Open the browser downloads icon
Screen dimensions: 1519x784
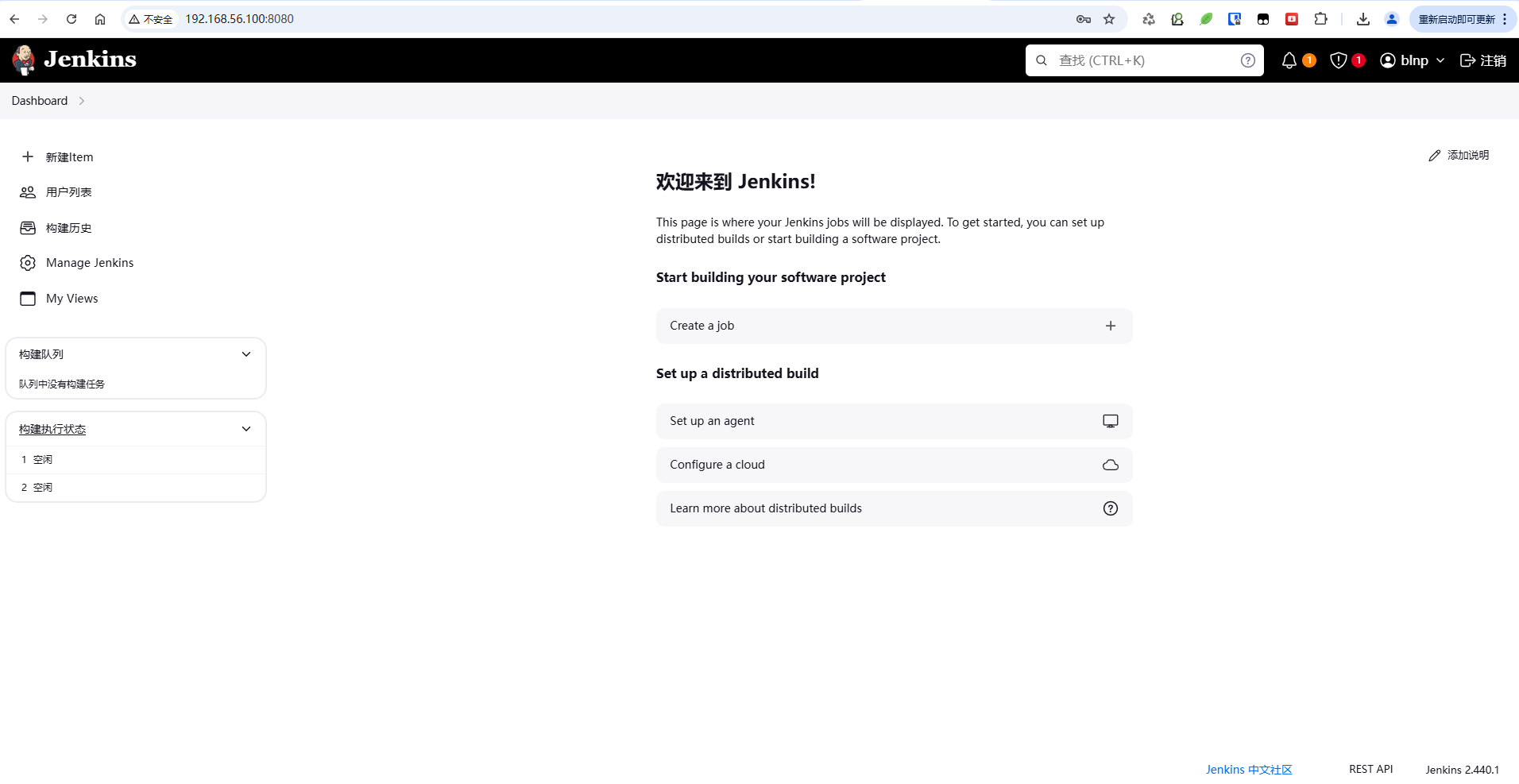coord(1363,19)
